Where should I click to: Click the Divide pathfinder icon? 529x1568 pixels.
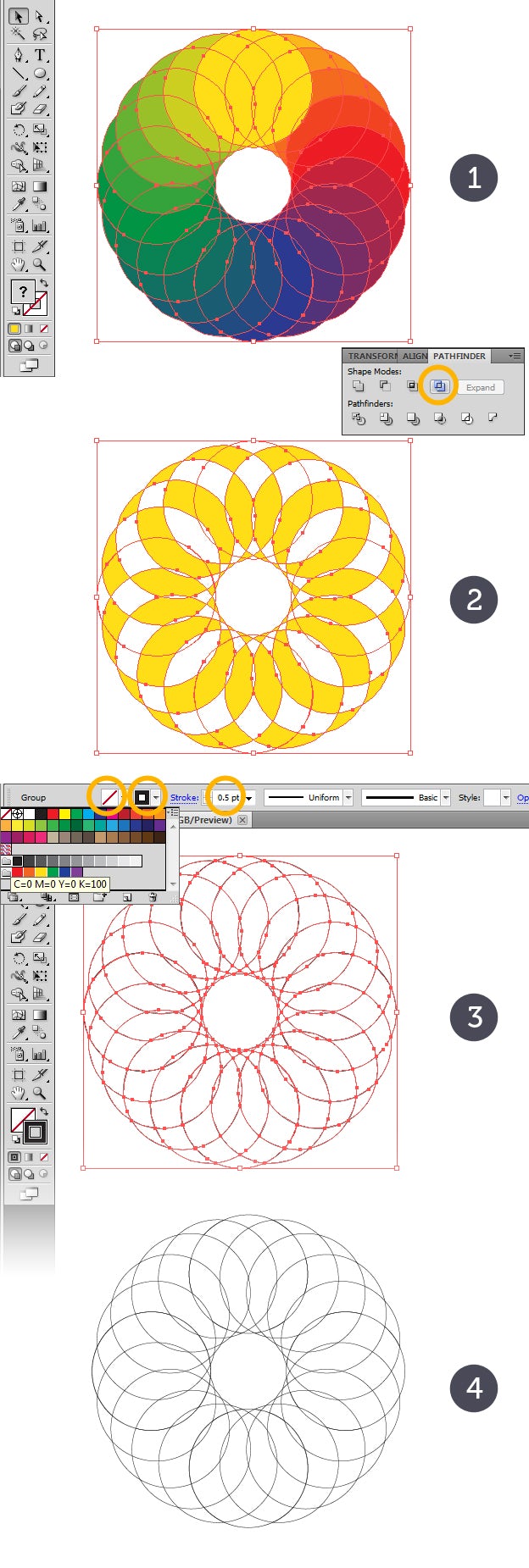pyautogui.click(x=358, y=418)
